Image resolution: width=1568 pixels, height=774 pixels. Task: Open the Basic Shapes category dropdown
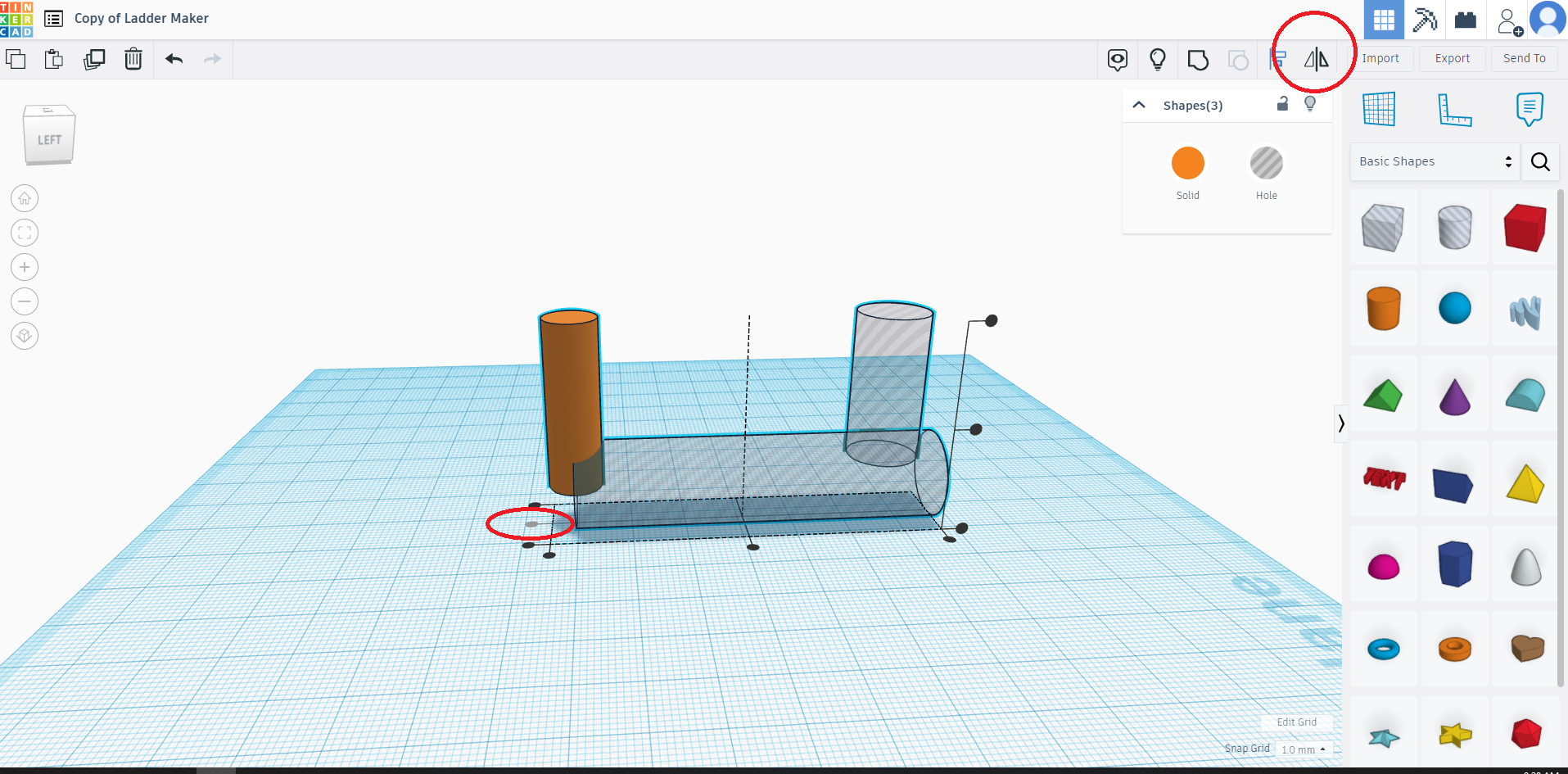1433,161
